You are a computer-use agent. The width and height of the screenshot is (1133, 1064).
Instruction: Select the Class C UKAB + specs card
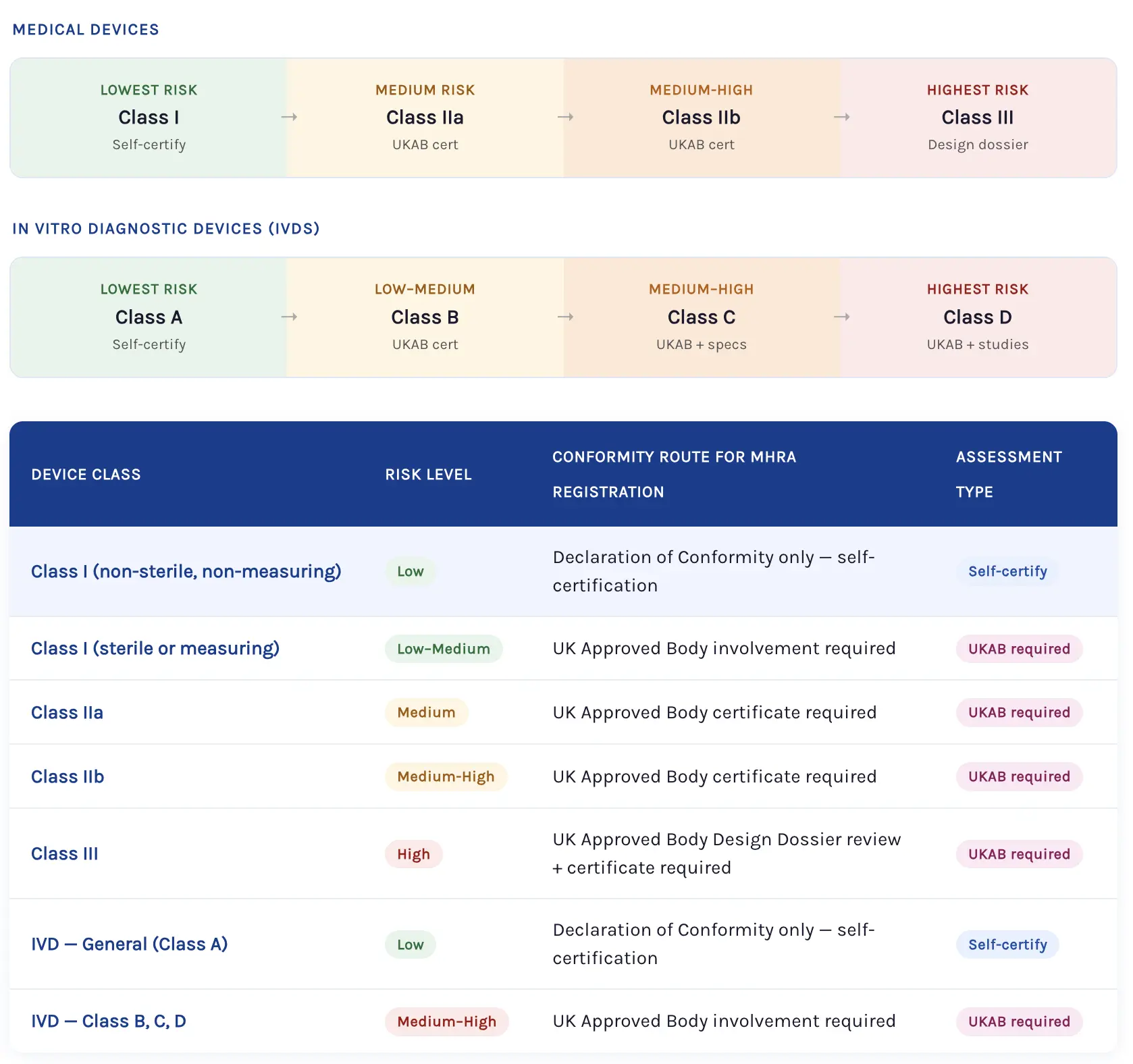pyautogui.click(x=702, y=317)
